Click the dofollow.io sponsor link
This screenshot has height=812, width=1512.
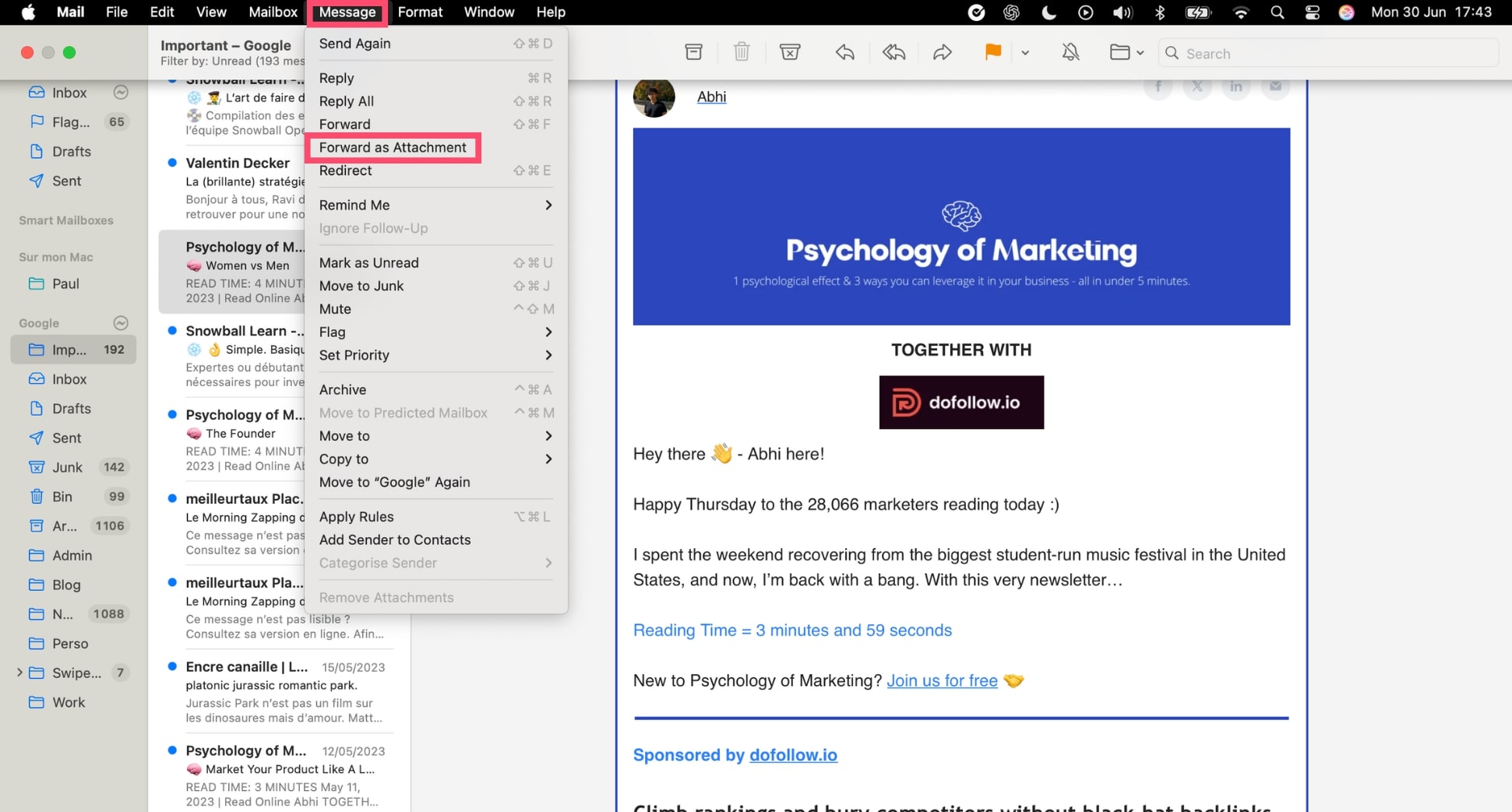(793, 755)
